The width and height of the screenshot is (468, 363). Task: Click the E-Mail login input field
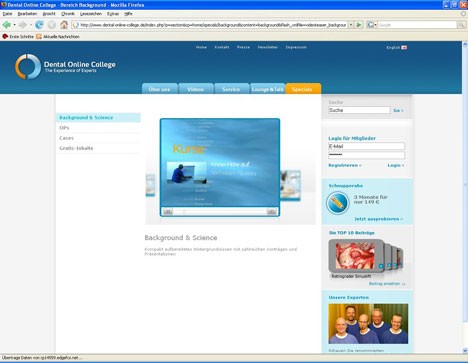pyautogui.click(x=366, y=146)
